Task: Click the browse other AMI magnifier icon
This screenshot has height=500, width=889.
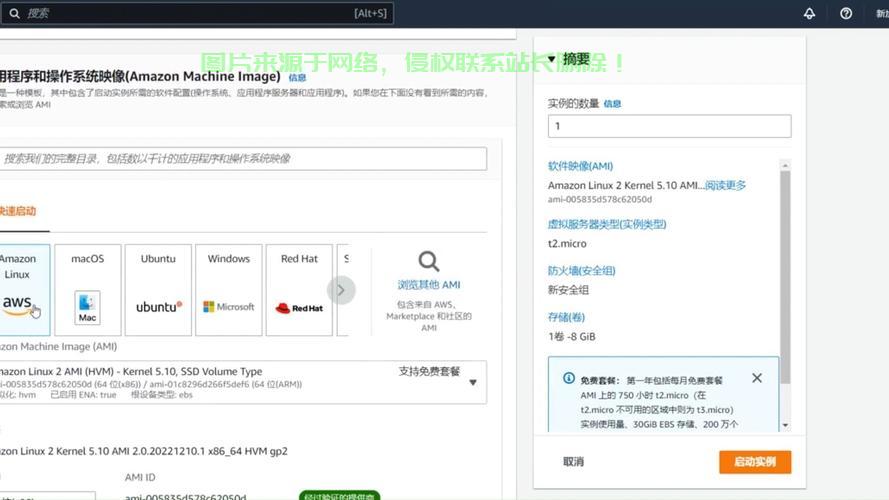Action: 429,261
